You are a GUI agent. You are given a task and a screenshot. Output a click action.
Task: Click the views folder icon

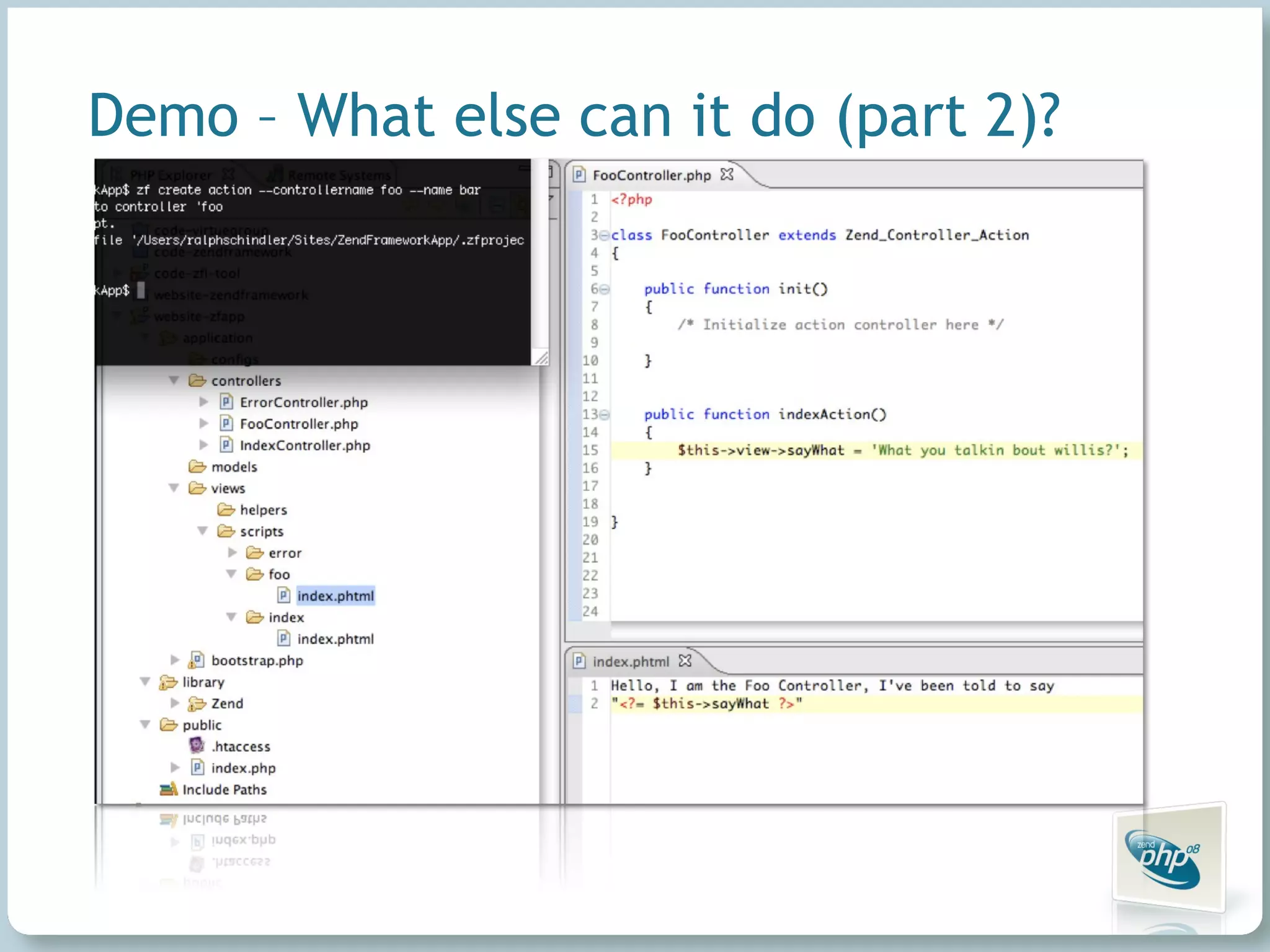tap(197, 488)
